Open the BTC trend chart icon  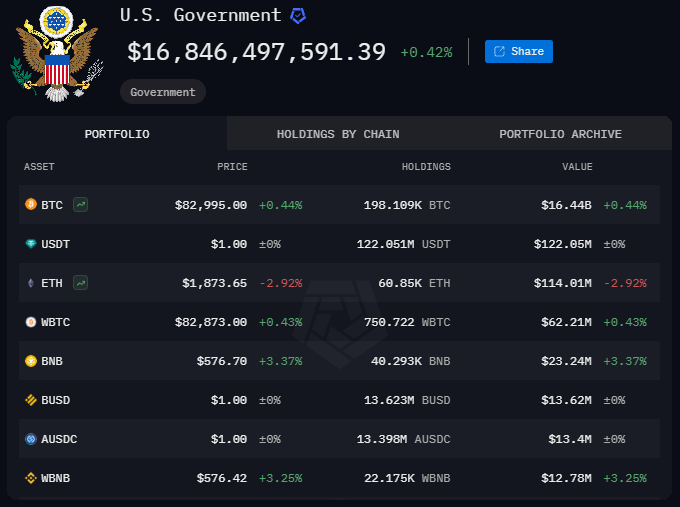[81, 204]
